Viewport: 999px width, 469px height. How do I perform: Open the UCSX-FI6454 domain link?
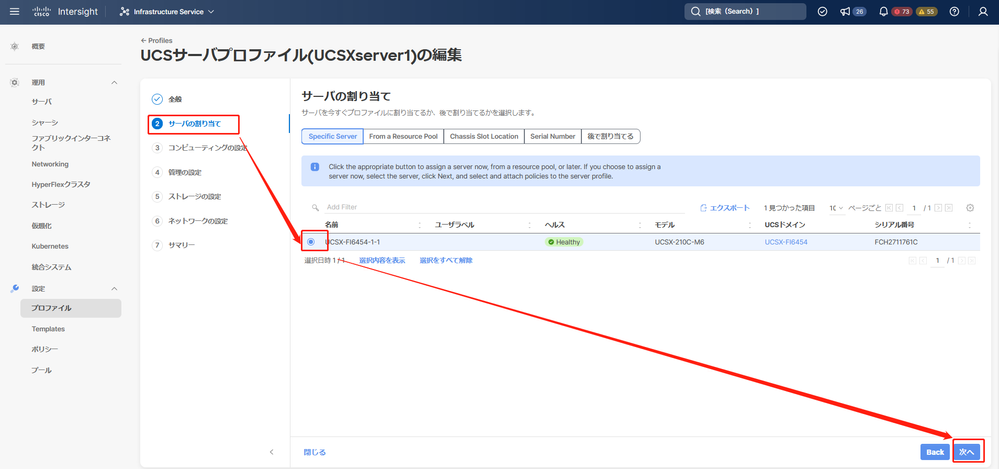click(x=786, y=242)
